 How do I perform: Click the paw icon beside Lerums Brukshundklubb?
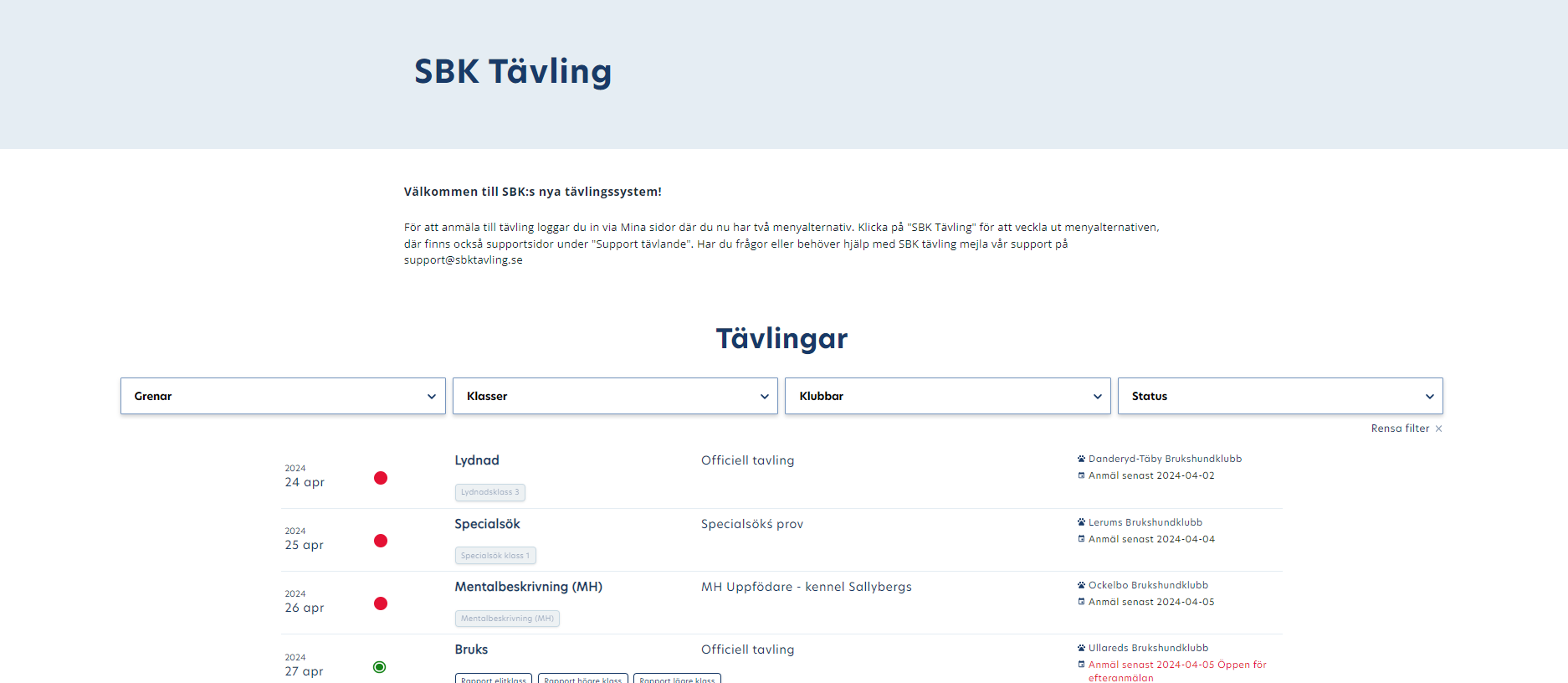(1081, 522)
